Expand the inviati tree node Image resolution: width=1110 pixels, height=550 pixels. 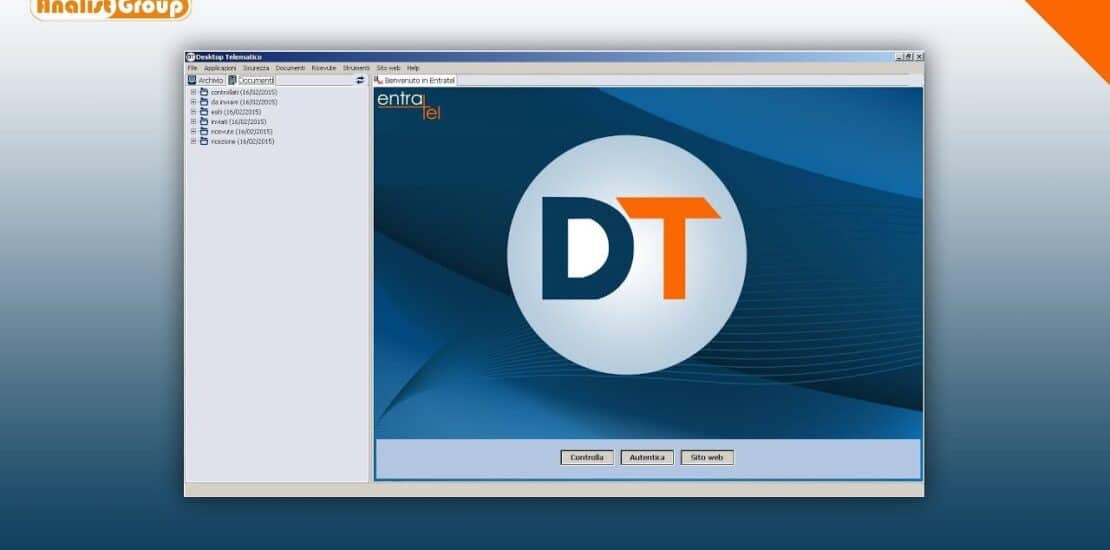193,122
